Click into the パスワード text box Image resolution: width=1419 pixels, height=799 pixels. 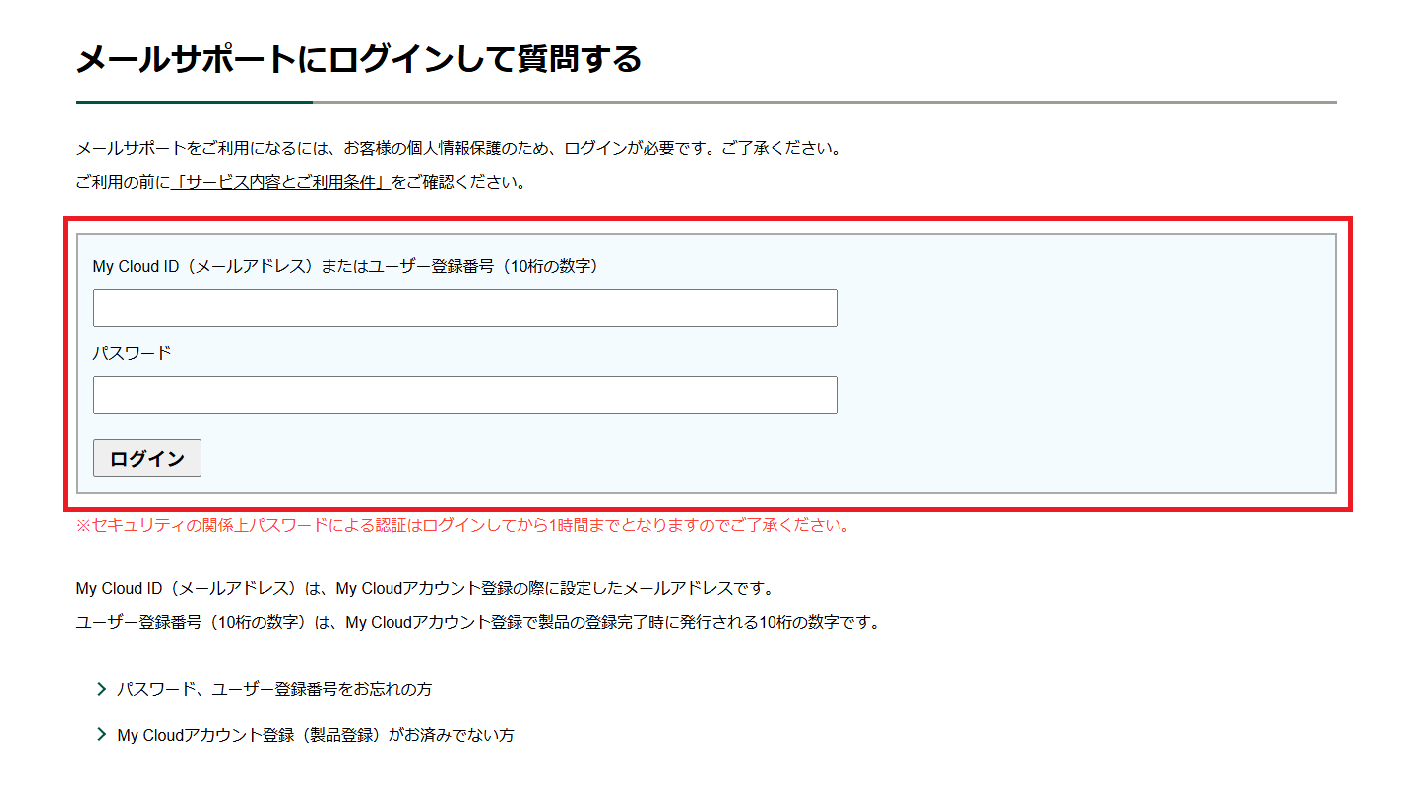[465, 395]
